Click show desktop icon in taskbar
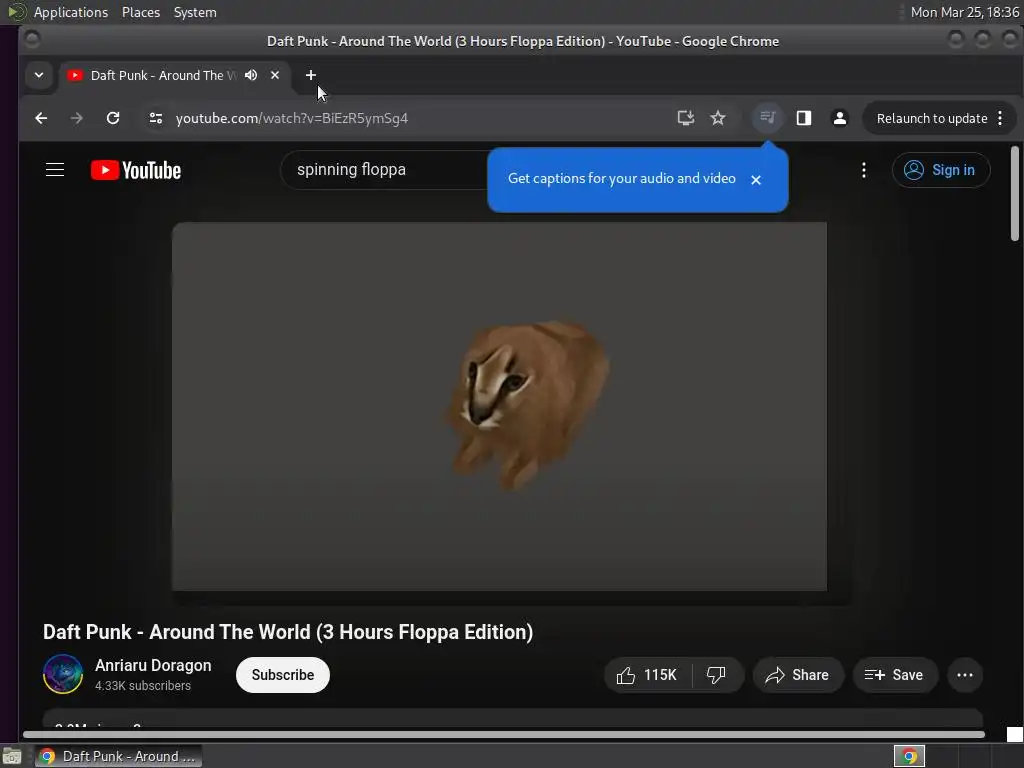 click(x=12, y=756)
